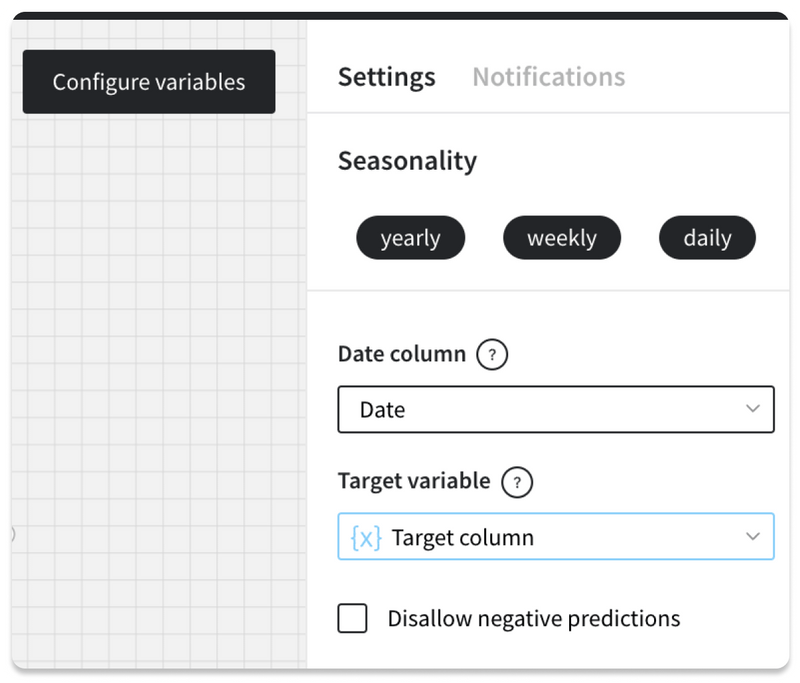Toggle yearly seasonality pill
Viewport: 800px width, 683px height.
[410, 238]
